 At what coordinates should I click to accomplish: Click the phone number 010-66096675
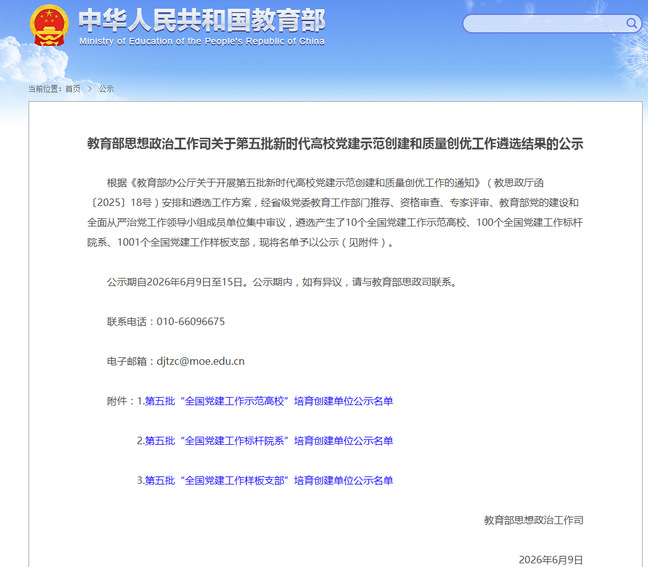(x=191, y=322)
